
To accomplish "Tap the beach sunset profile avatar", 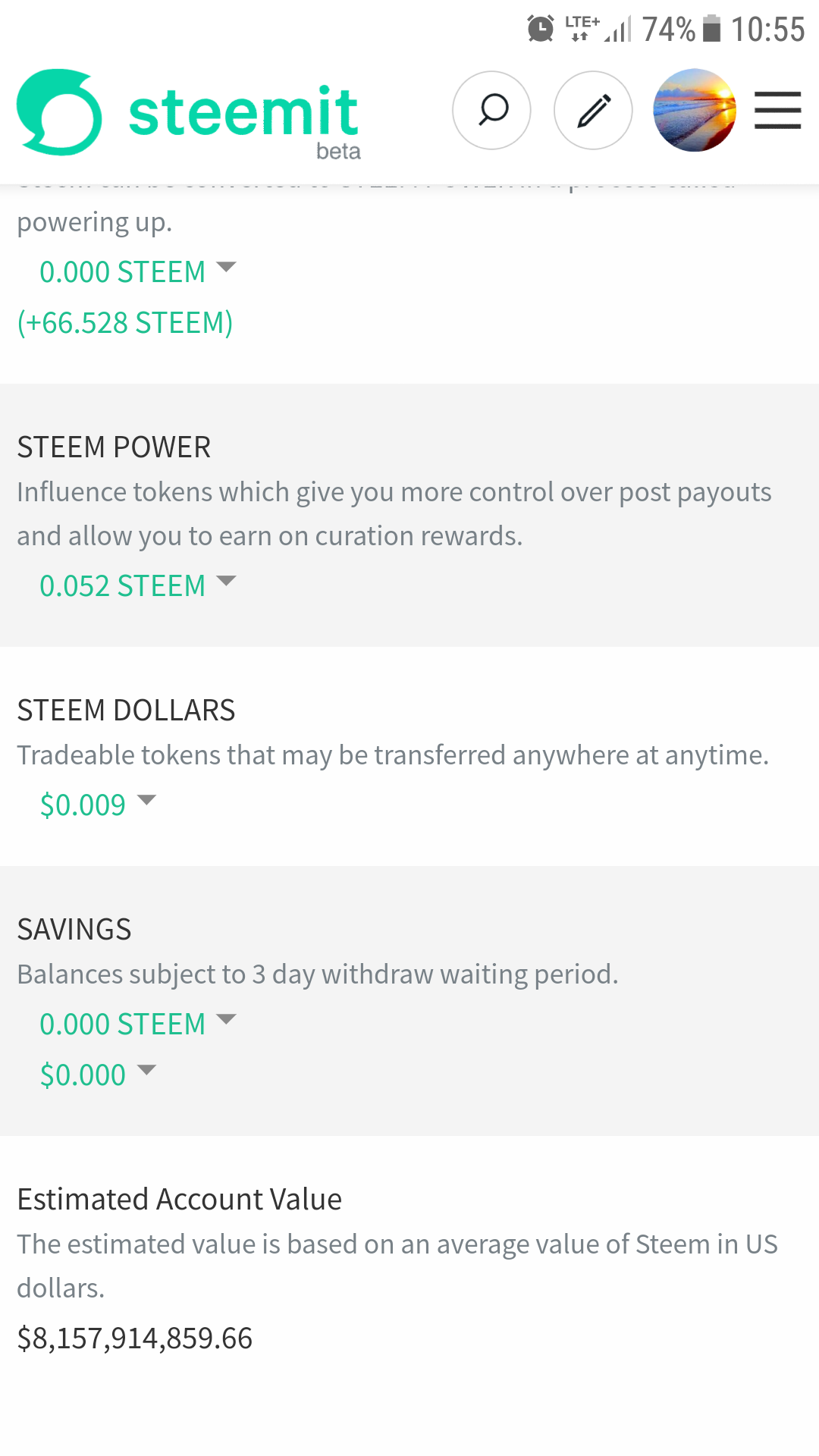I will [694, 111].
